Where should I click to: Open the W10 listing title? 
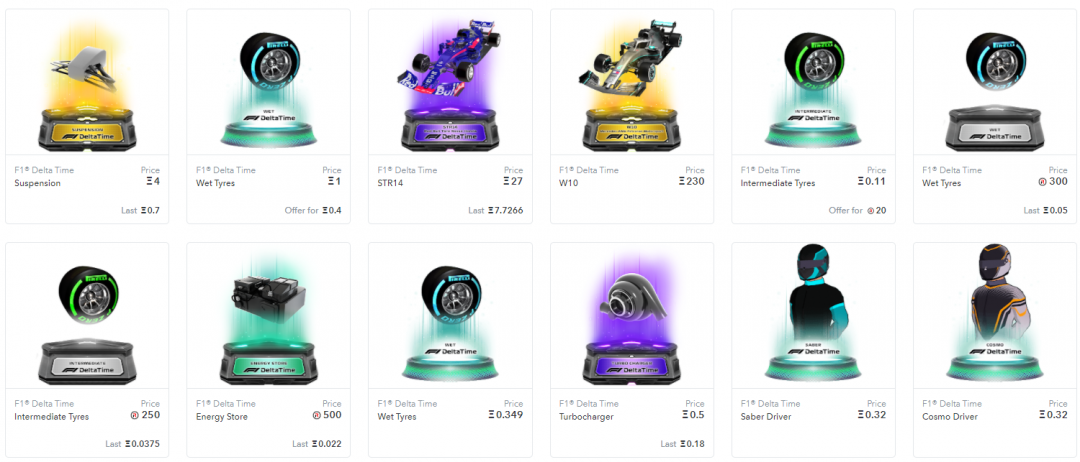[x=568, y=183]
